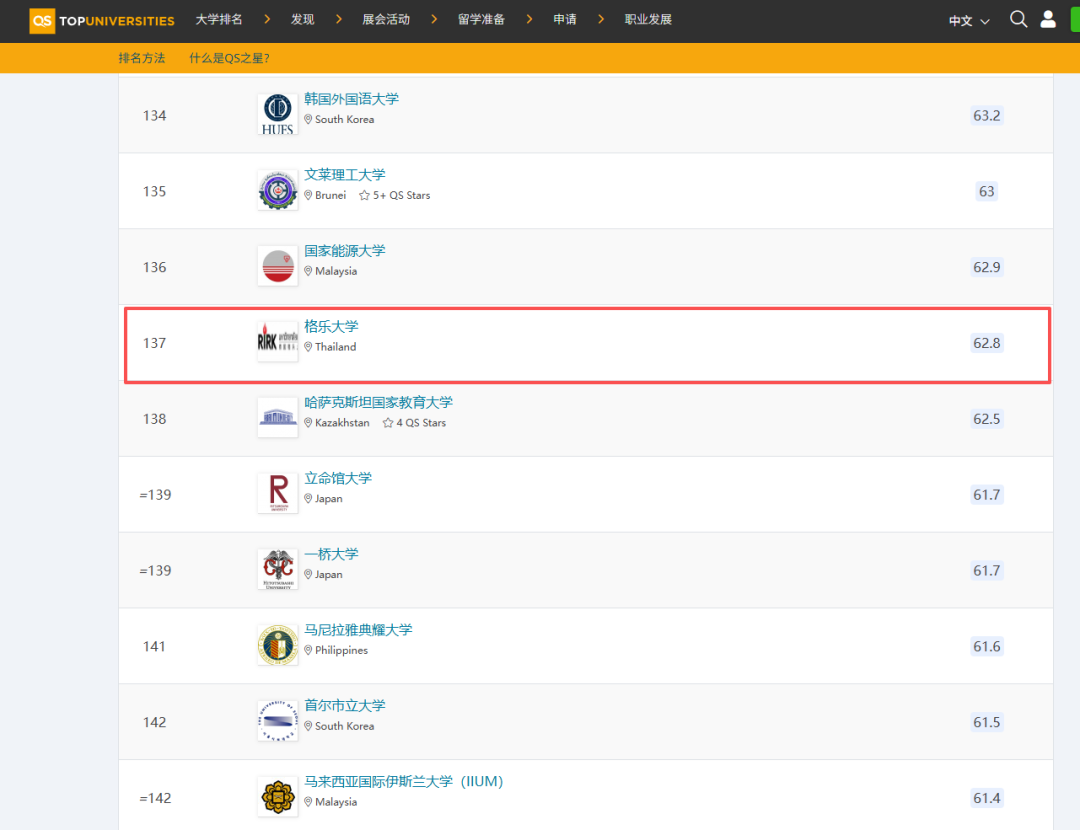Click the 马来西亚国际伊斯兰大学 golden emblem
The width and height of the screenshot is (1080, 830).
pos(277,796)
